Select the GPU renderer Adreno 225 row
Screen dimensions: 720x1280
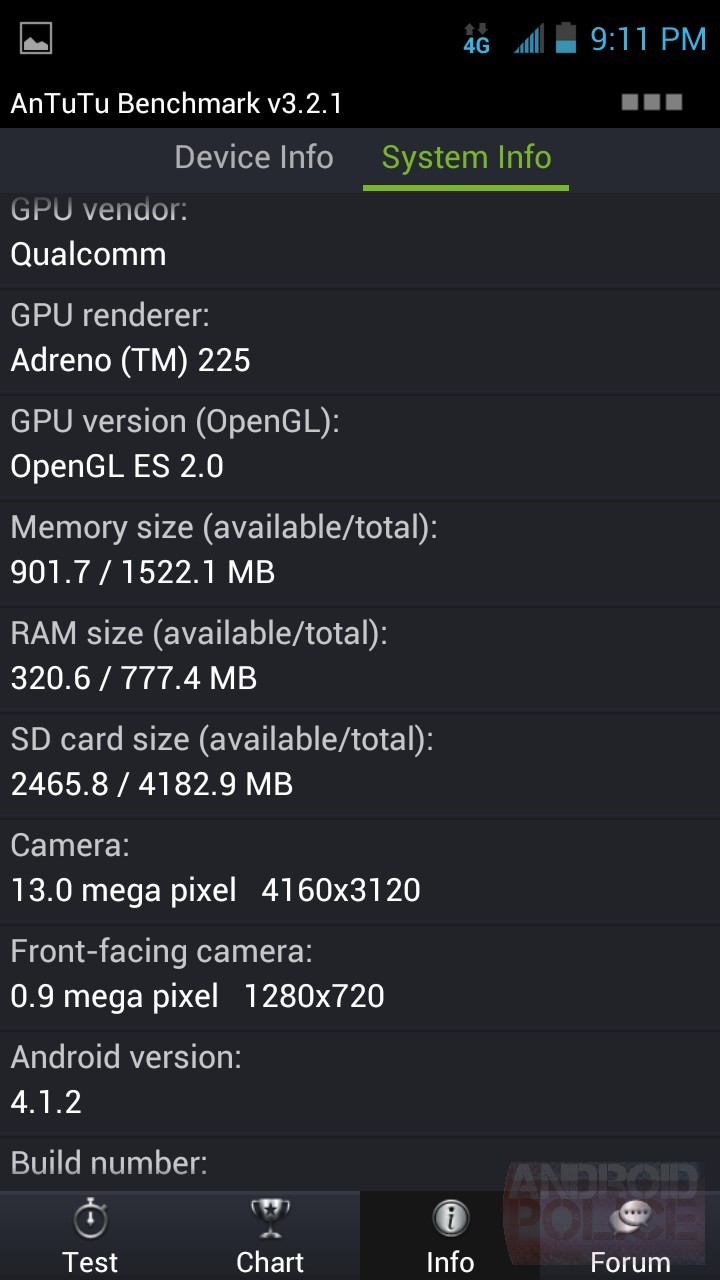tap(360, 342)
